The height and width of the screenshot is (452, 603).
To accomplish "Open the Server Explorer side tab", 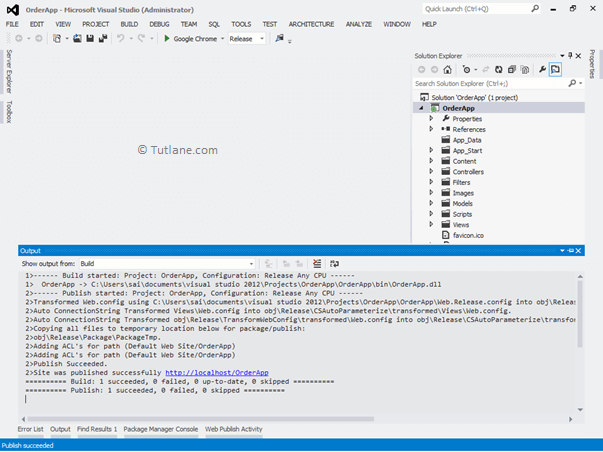I will 9,72.
